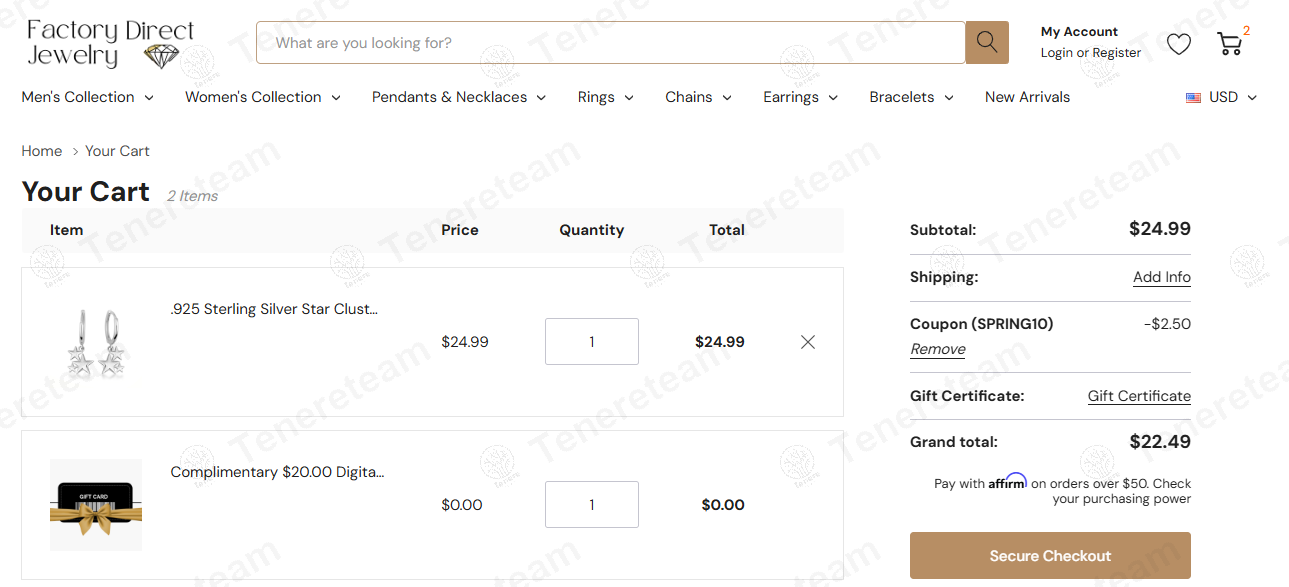
Task: Click the search magnifier button
Action: pyautogui.click(x=986, y=42)
